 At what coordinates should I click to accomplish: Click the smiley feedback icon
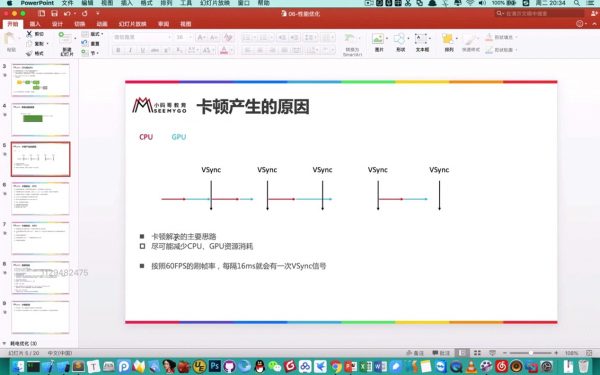pyautogui.click(x=580, y=24)
